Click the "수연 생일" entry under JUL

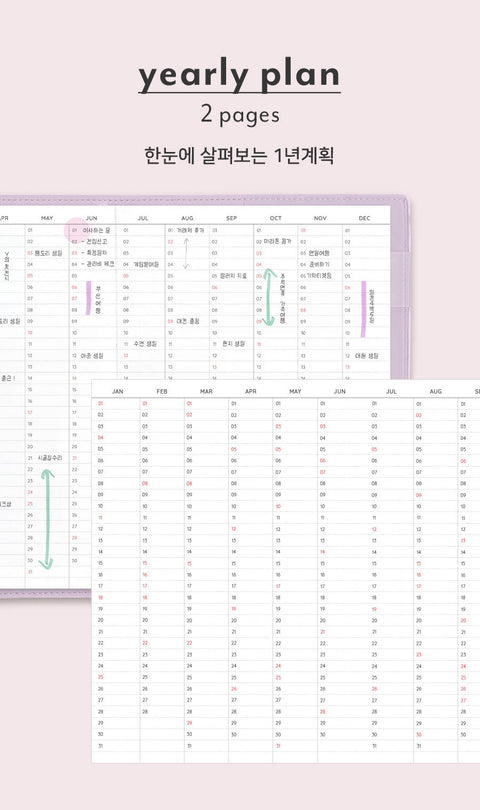coord(145,344)
